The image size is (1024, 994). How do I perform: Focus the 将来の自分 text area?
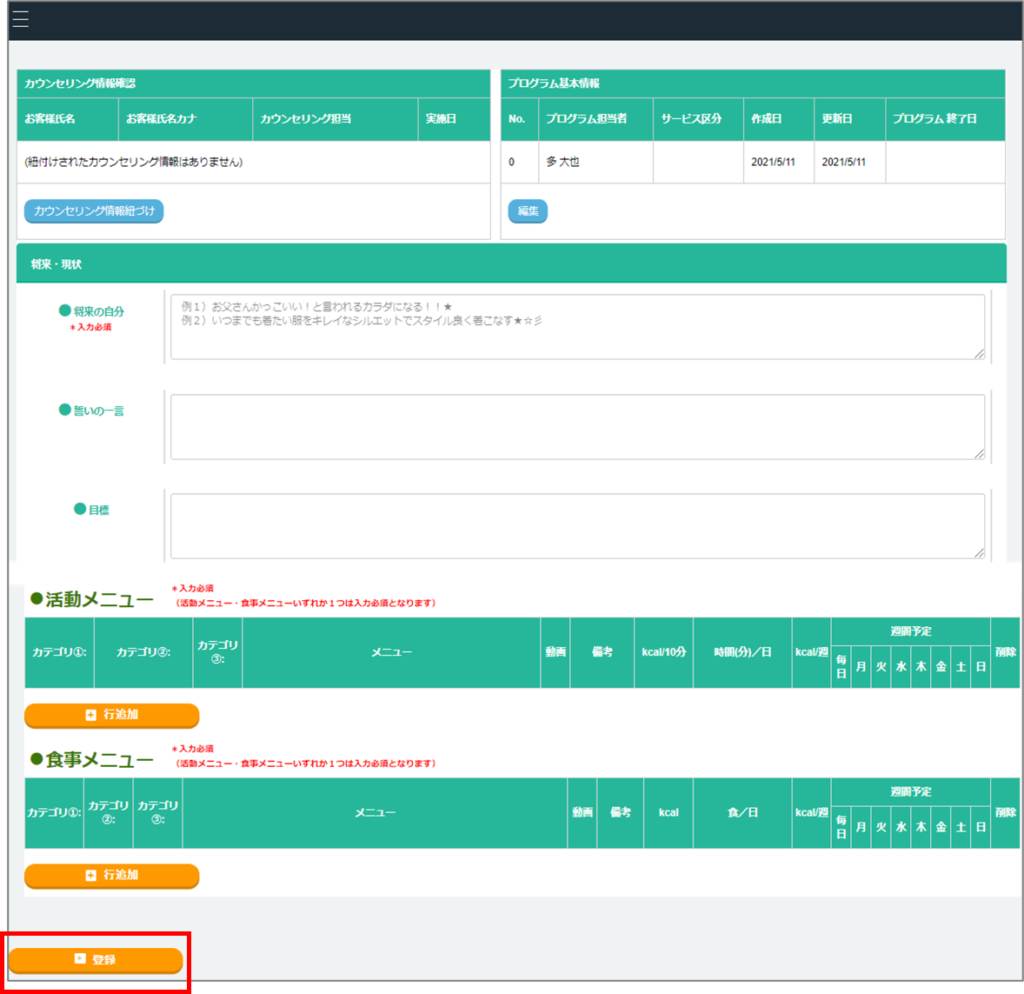coord(576,326)
